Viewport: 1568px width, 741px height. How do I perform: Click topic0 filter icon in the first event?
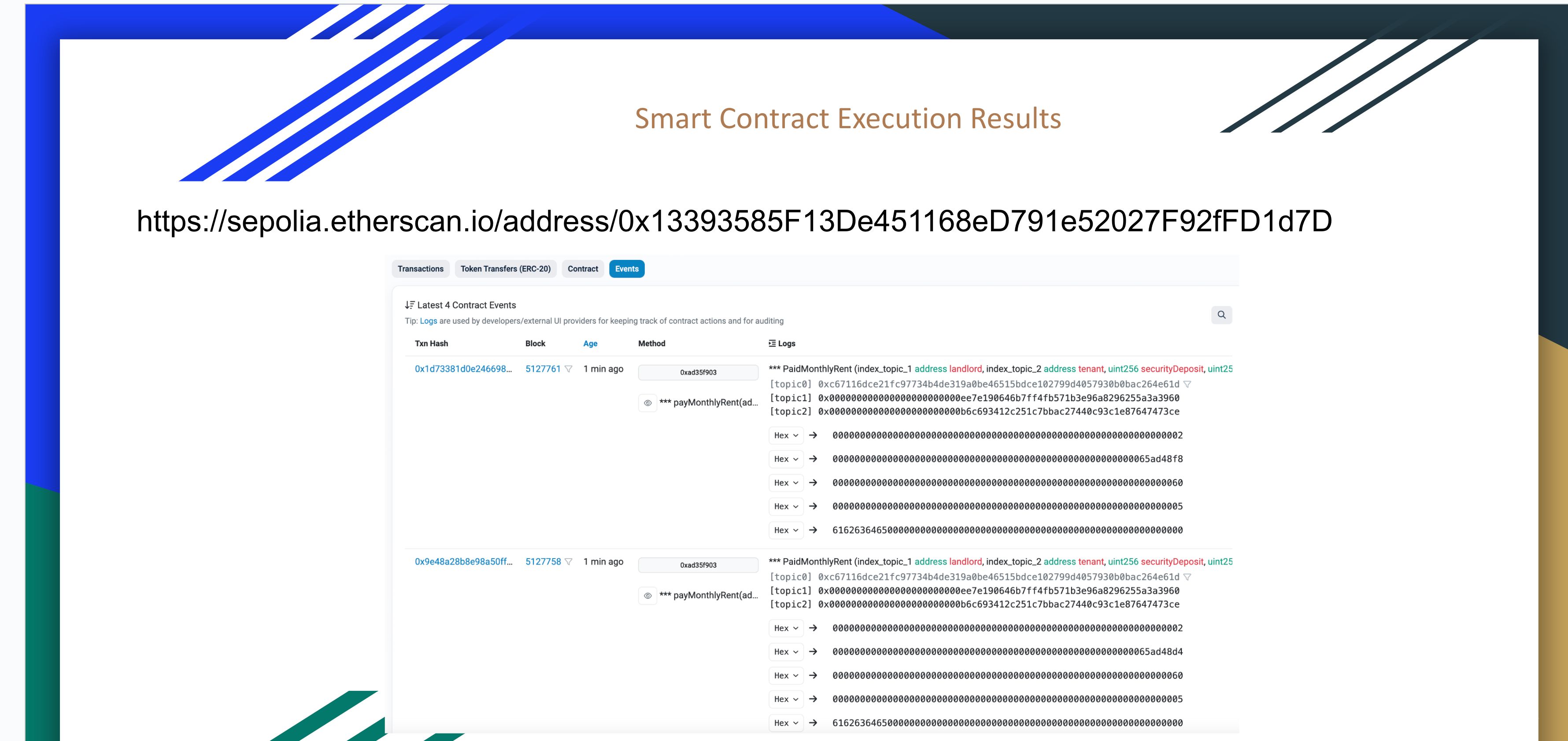point(1187,384)
